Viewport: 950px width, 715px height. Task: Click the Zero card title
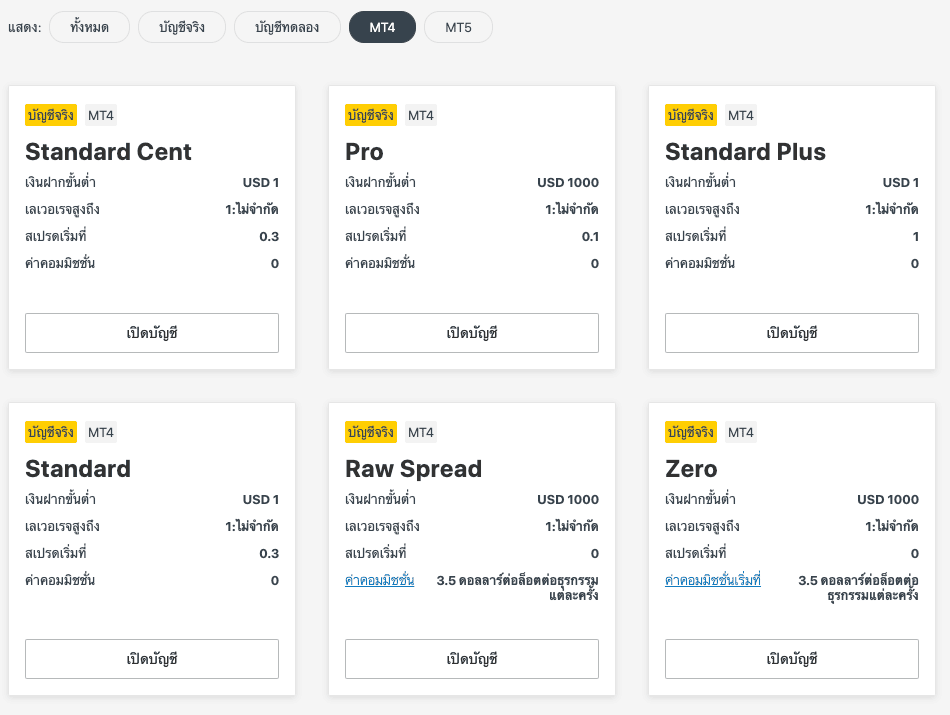[691, 468]
